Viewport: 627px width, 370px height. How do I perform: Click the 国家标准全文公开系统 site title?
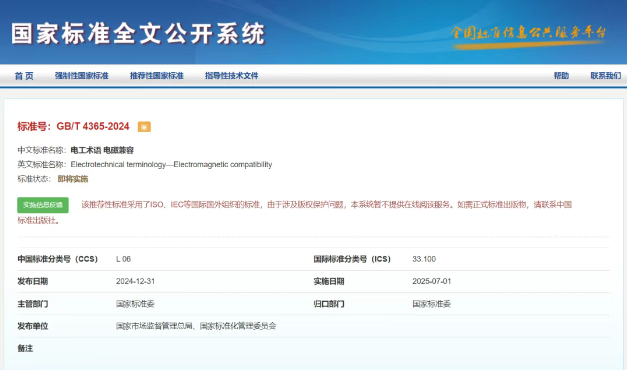tap(138, 34)
